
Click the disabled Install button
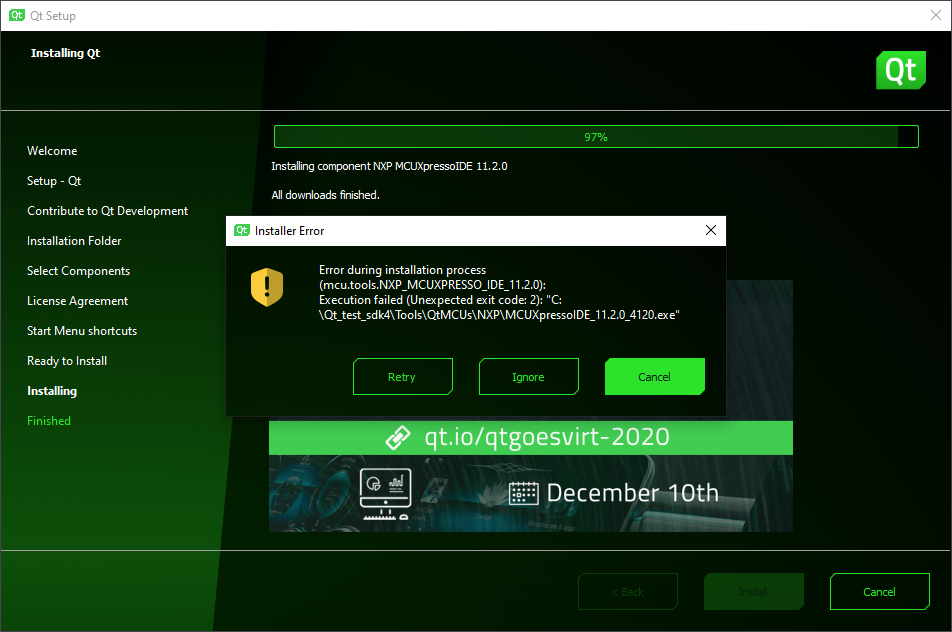point(753,591)
